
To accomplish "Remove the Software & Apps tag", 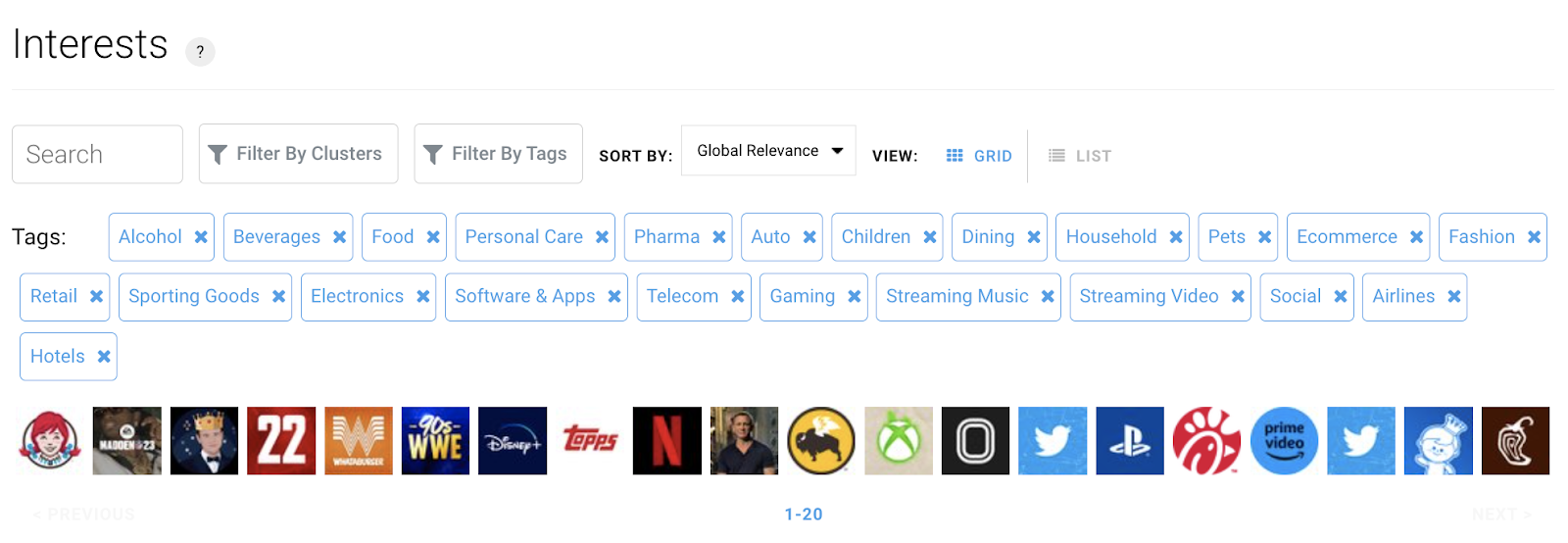I will point(614,297).
